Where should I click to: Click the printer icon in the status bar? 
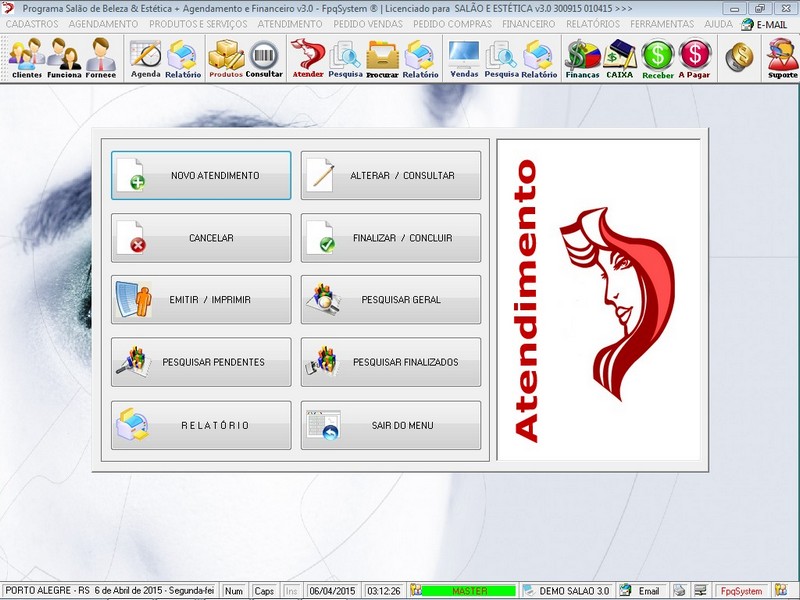679,590
